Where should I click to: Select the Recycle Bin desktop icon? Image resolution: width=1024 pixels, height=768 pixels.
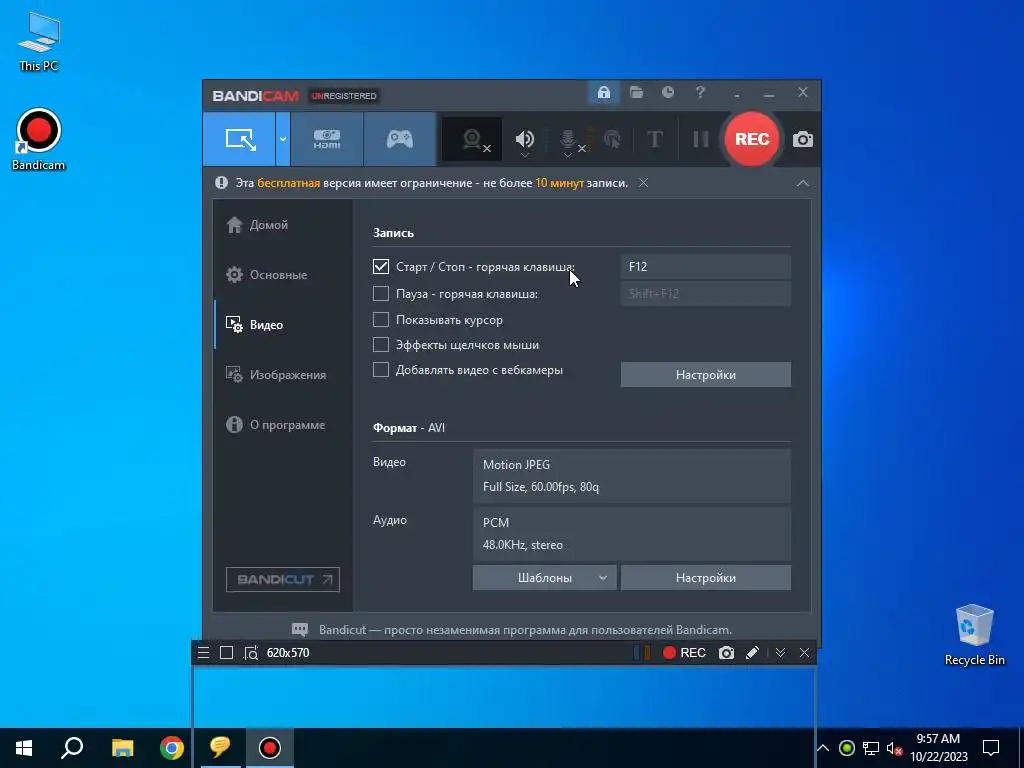click(x=974, y=635)
